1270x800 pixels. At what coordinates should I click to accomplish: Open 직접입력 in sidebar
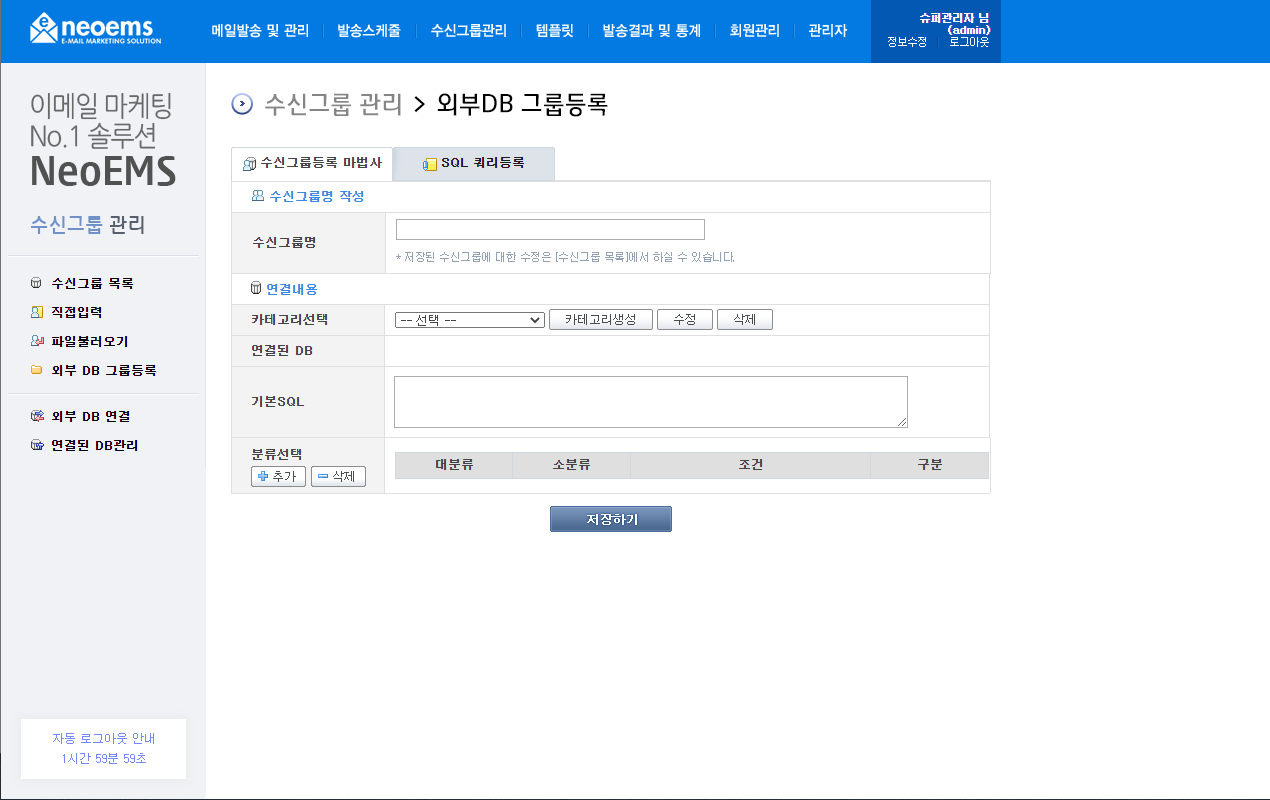click(77, 313)
